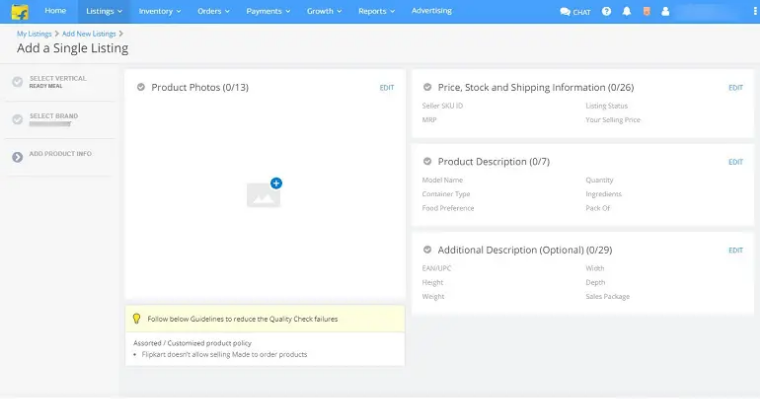
Task: Click Add Product Info arrow icon
Action: [x=17, y=157]
